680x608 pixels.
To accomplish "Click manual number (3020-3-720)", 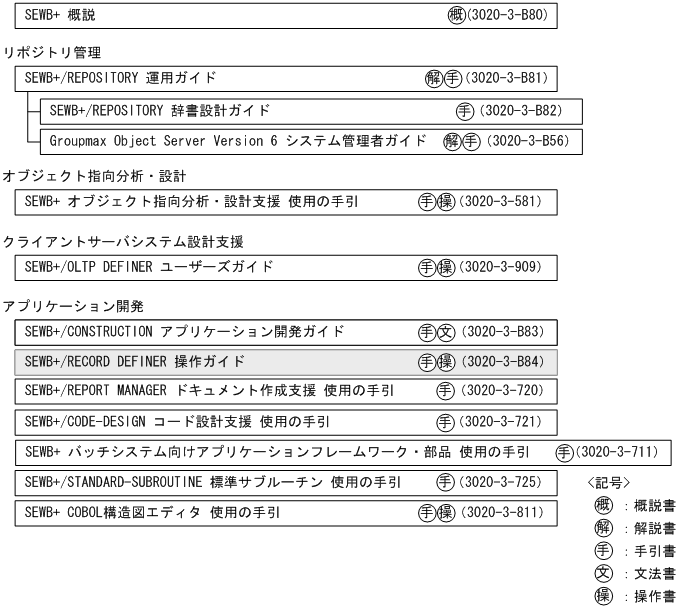I will click(x=502, y=391).
